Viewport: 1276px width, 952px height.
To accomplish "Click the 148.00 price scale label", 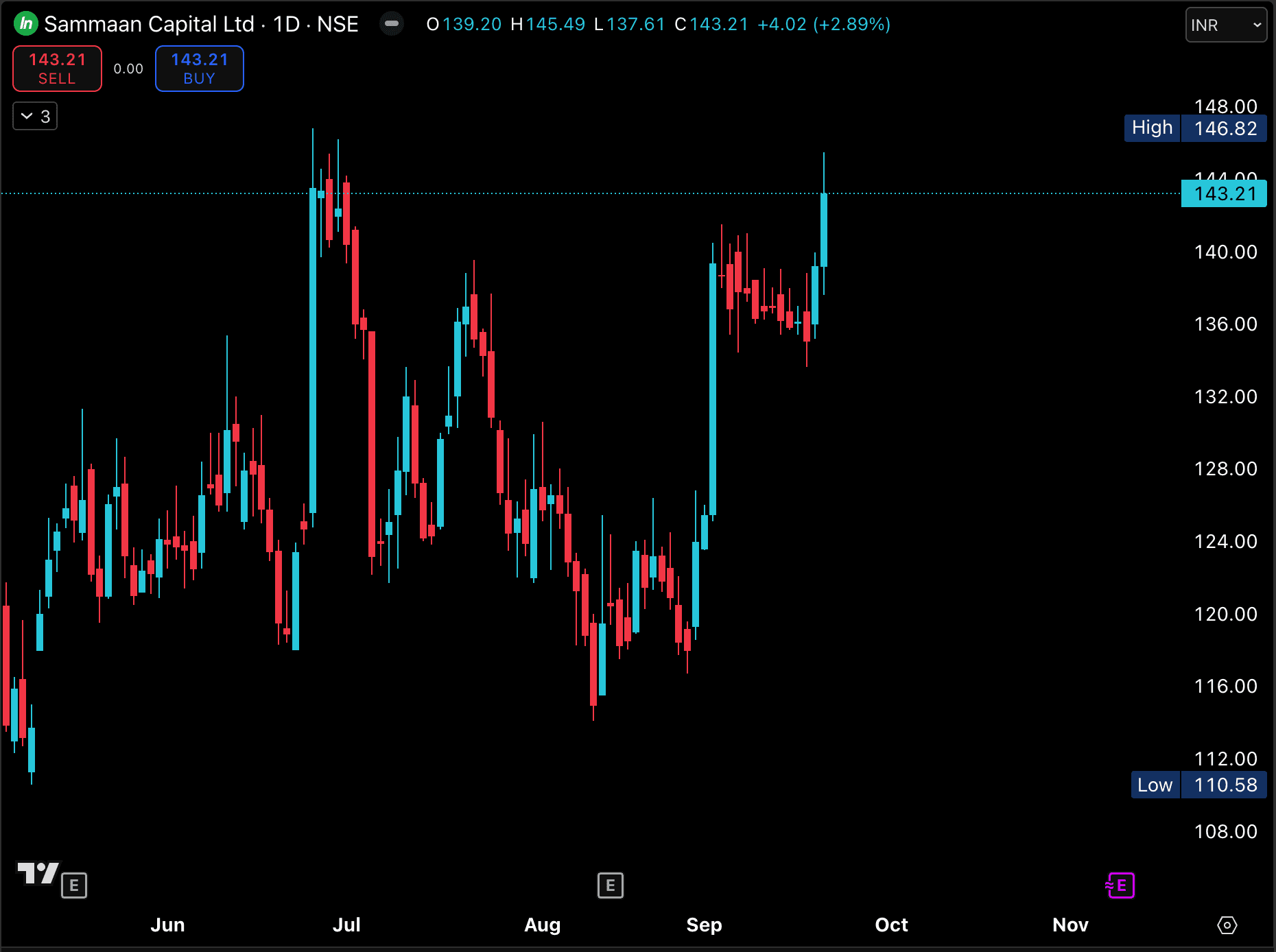I will tap(1226, 106).
